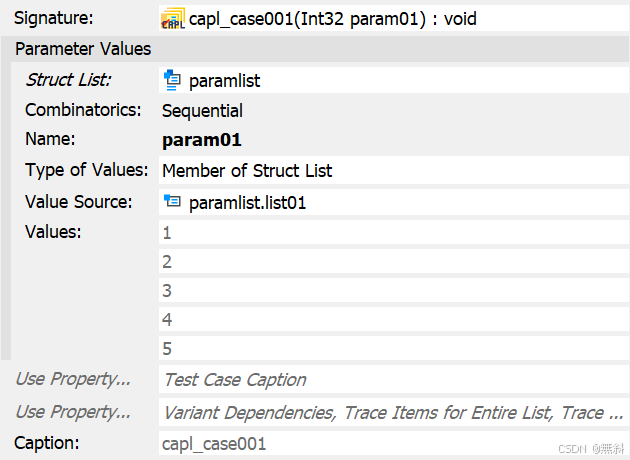This screenshot has width=630, height=460.
Task: Select value 3 in the Values list
Action: pyautogui.click(x=392, y=291)
